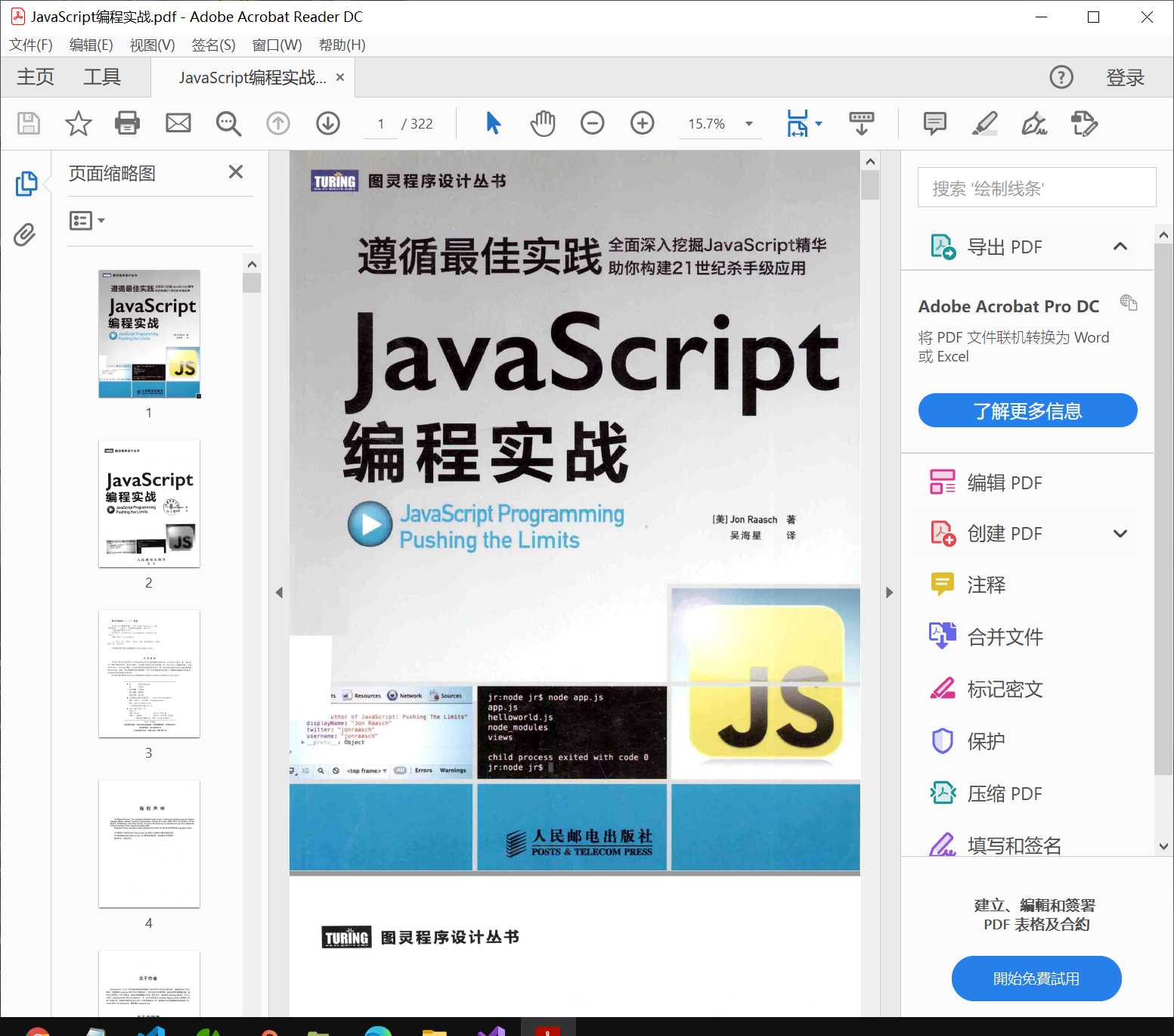Switch to the 主页 tab
Image resolution: width=1174 pixels, height=1036 pixels.
(x=36, y=77)
